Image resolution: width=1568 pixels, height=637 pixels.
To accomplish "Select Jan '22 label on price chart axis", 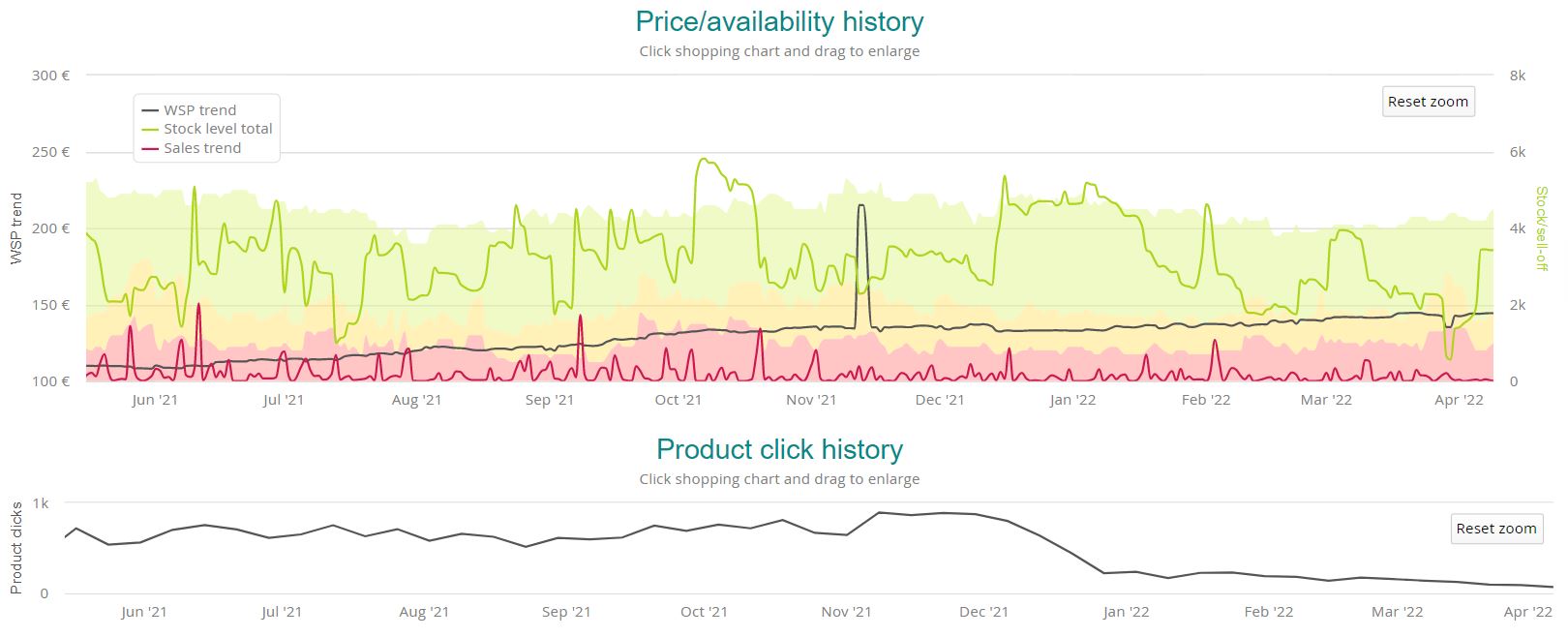I will (1072, 400).
